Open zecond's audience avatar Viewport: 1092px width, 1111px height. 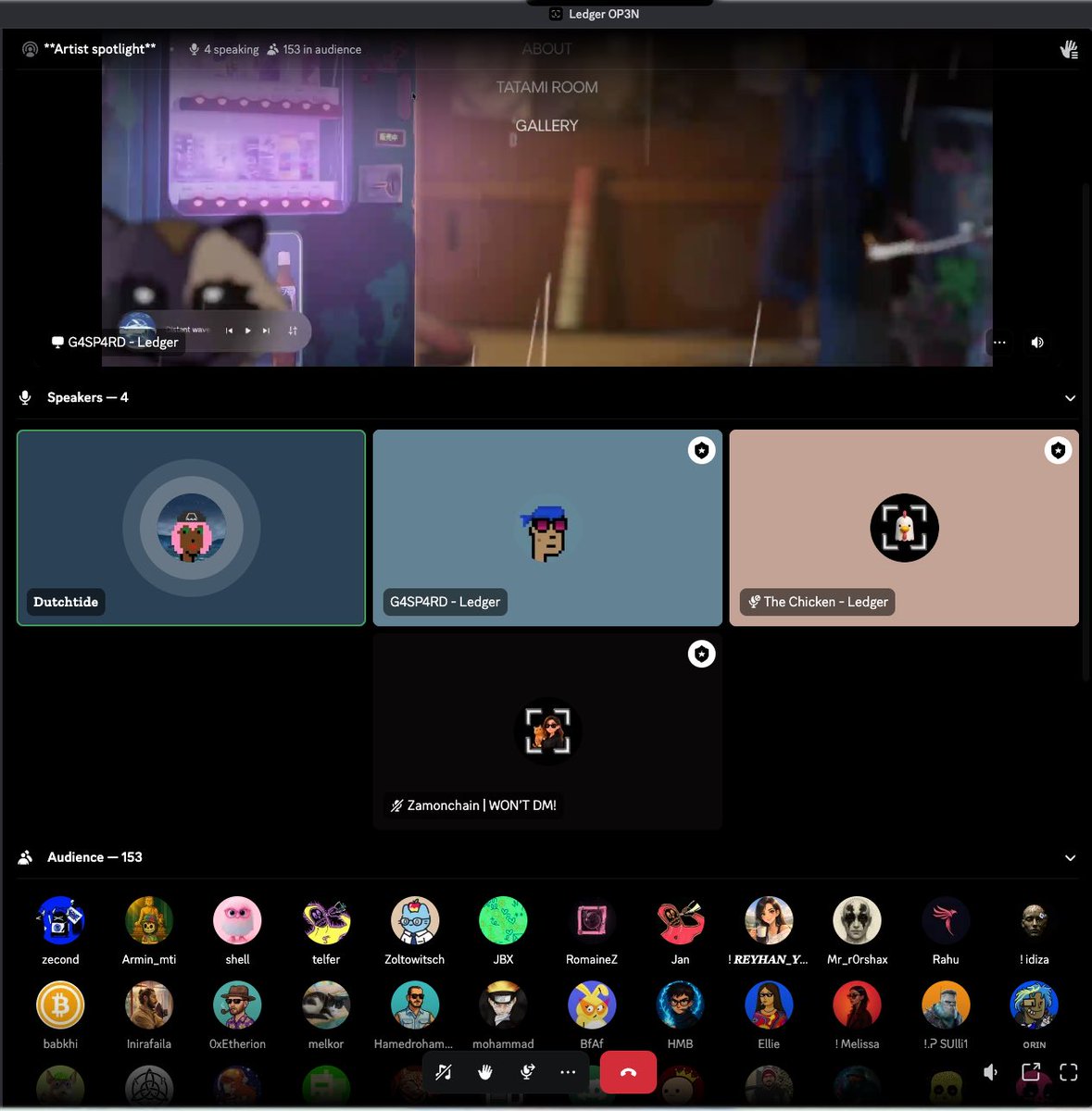(x=60, y=920)
